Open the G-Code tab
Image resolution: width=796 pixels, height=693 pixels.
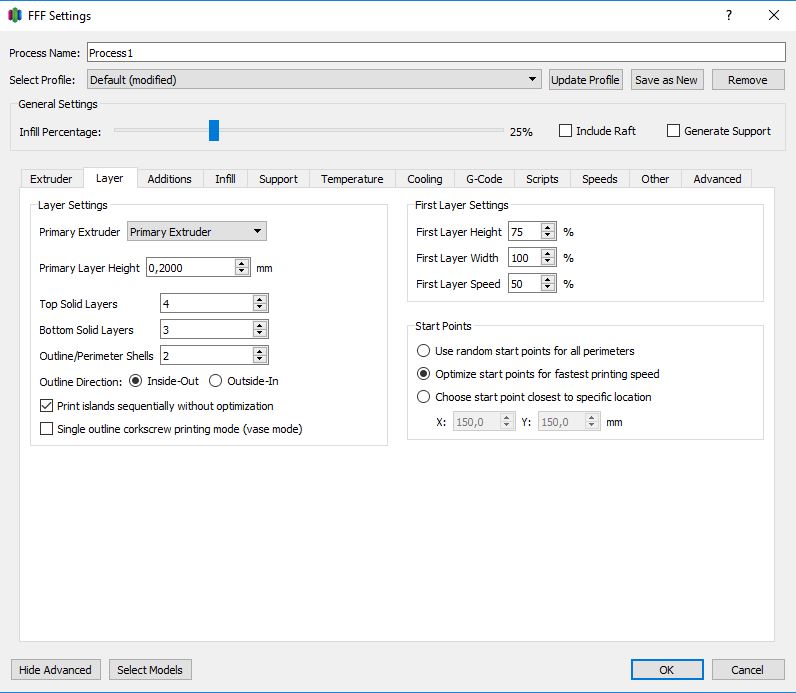point(484,179)
